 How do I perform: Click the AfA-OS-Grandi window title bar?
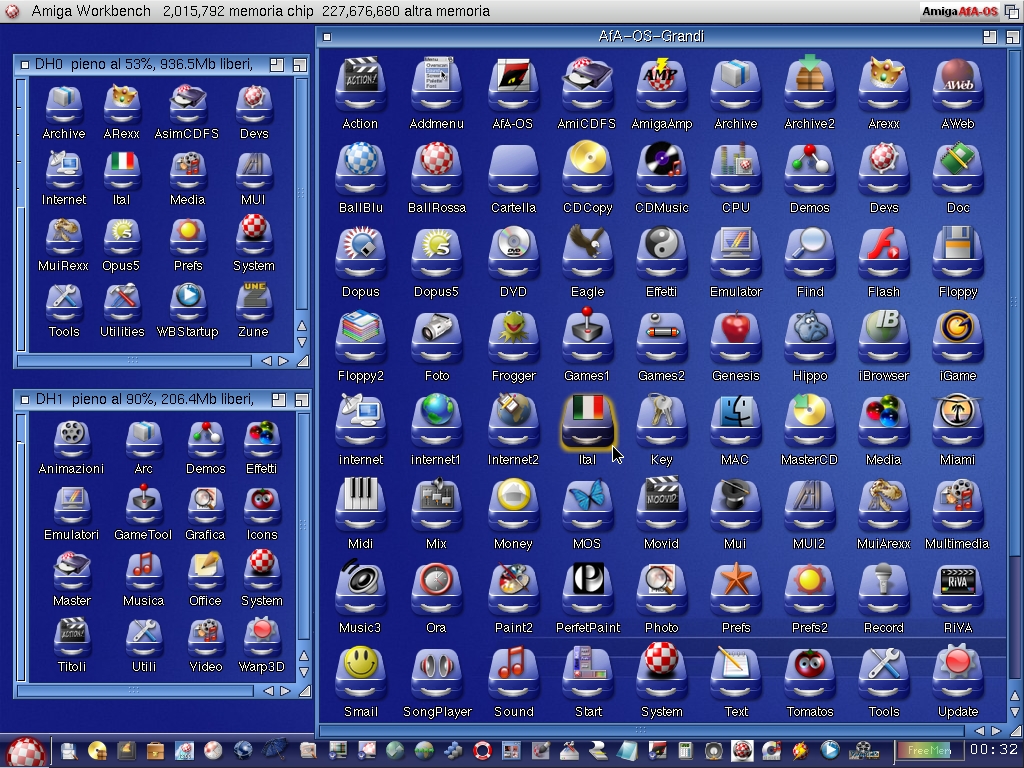[x=650, y=36]
